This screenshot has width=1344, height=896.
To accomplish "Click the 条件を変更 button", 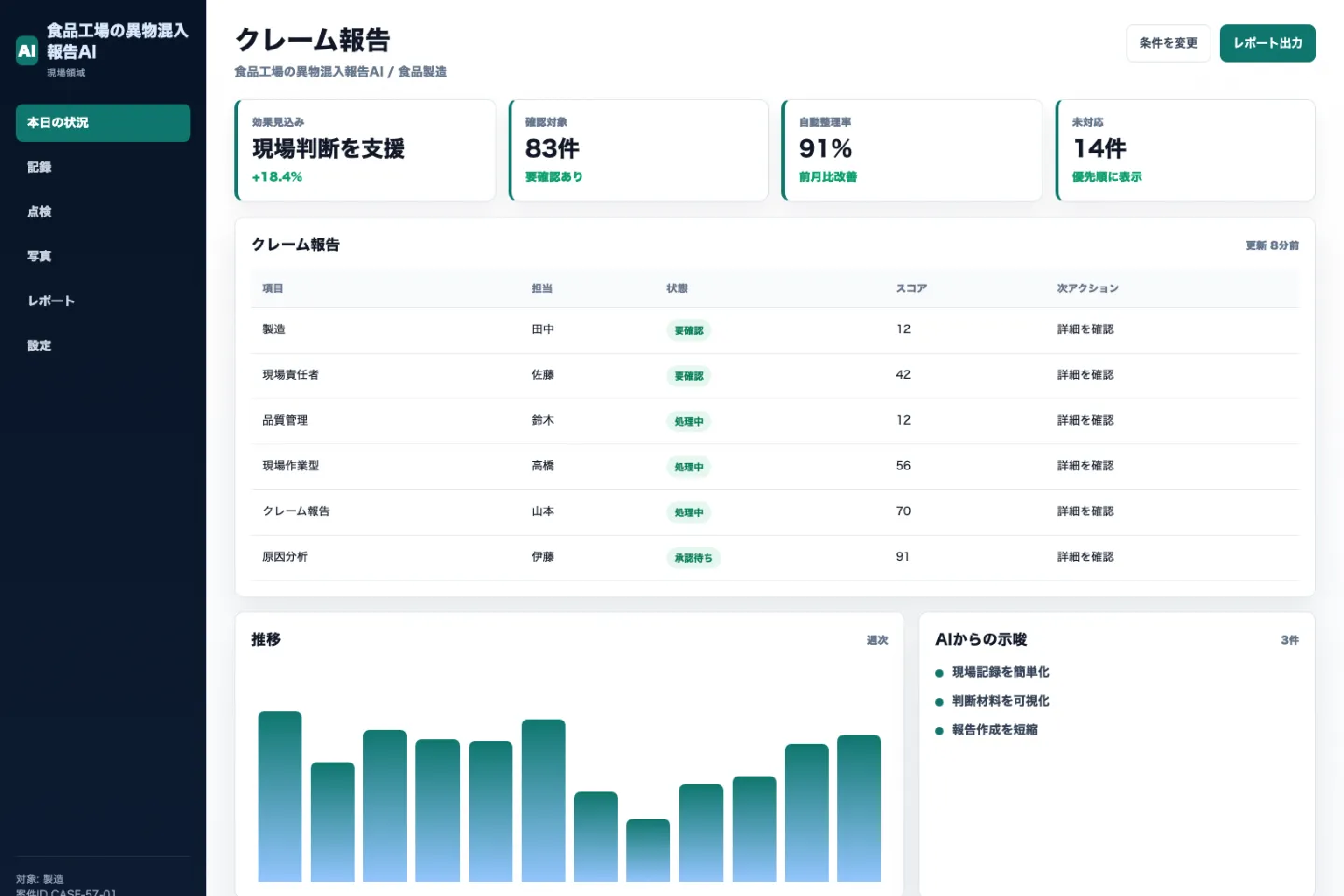I will pyautogui.click(x=1168, y=43).
